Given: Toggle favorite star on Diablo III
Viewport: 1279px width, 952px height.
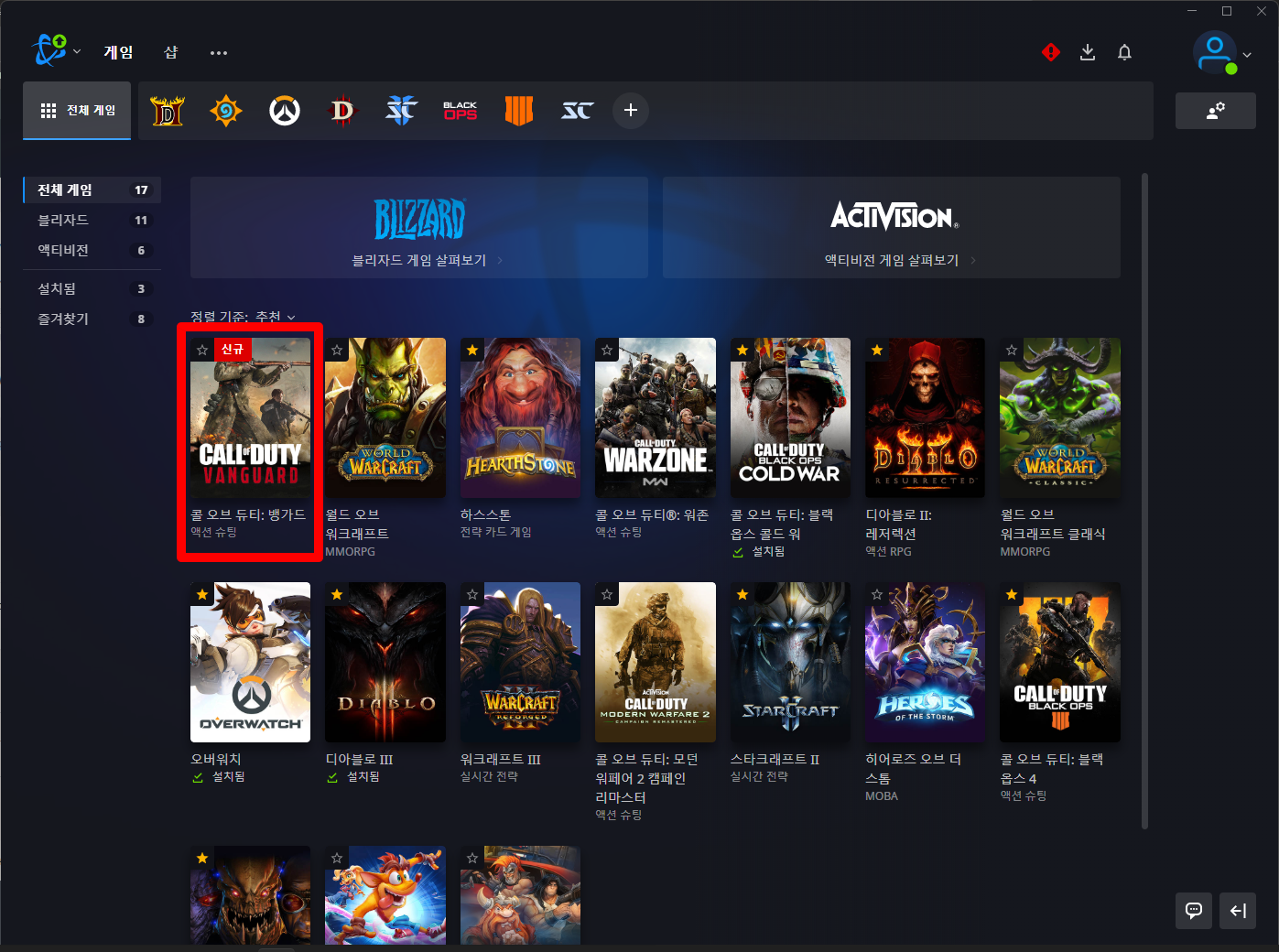Looking at the screenshot, I should point(337,594).
